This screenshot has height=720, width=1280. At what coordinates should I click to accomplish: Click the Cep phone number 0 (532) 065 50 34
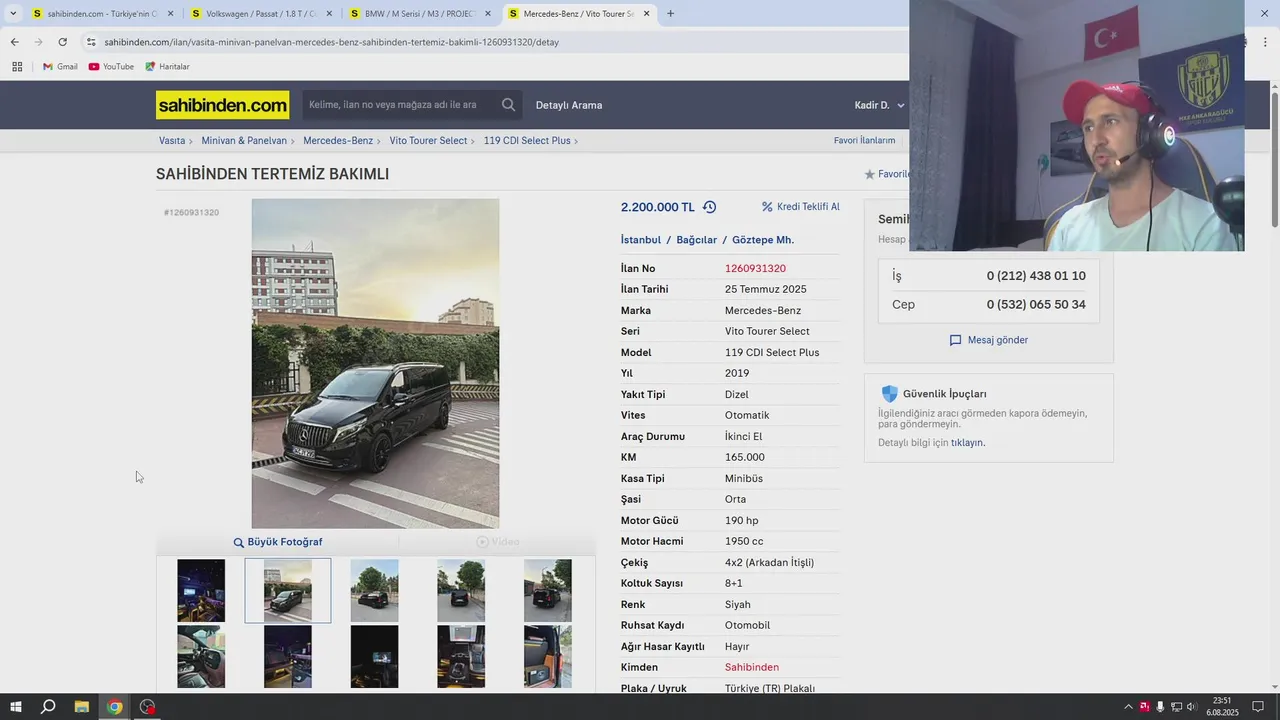click(x=1036, y=305)
